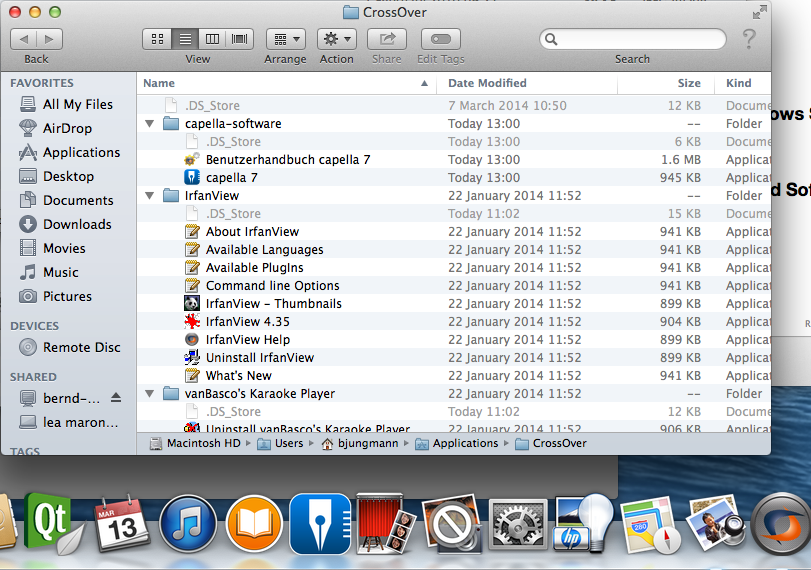Select the IrfanView - Thumbnails panda icon

tap(192, 303)
